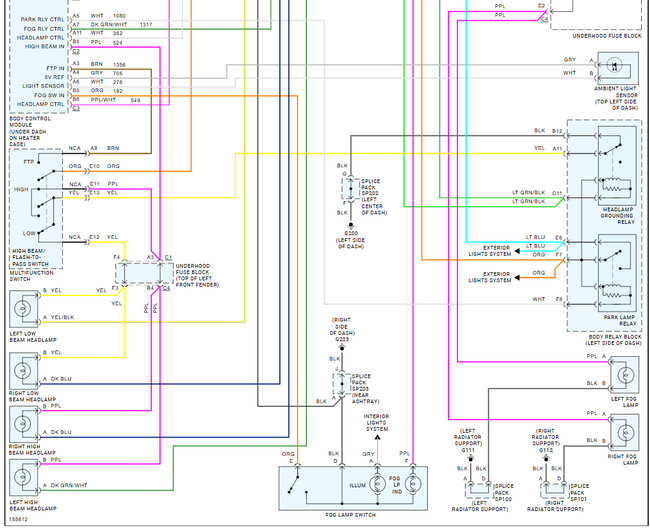Screen dimensions: 650x528
Task: Click the 5V REF label
Action: 54,77
